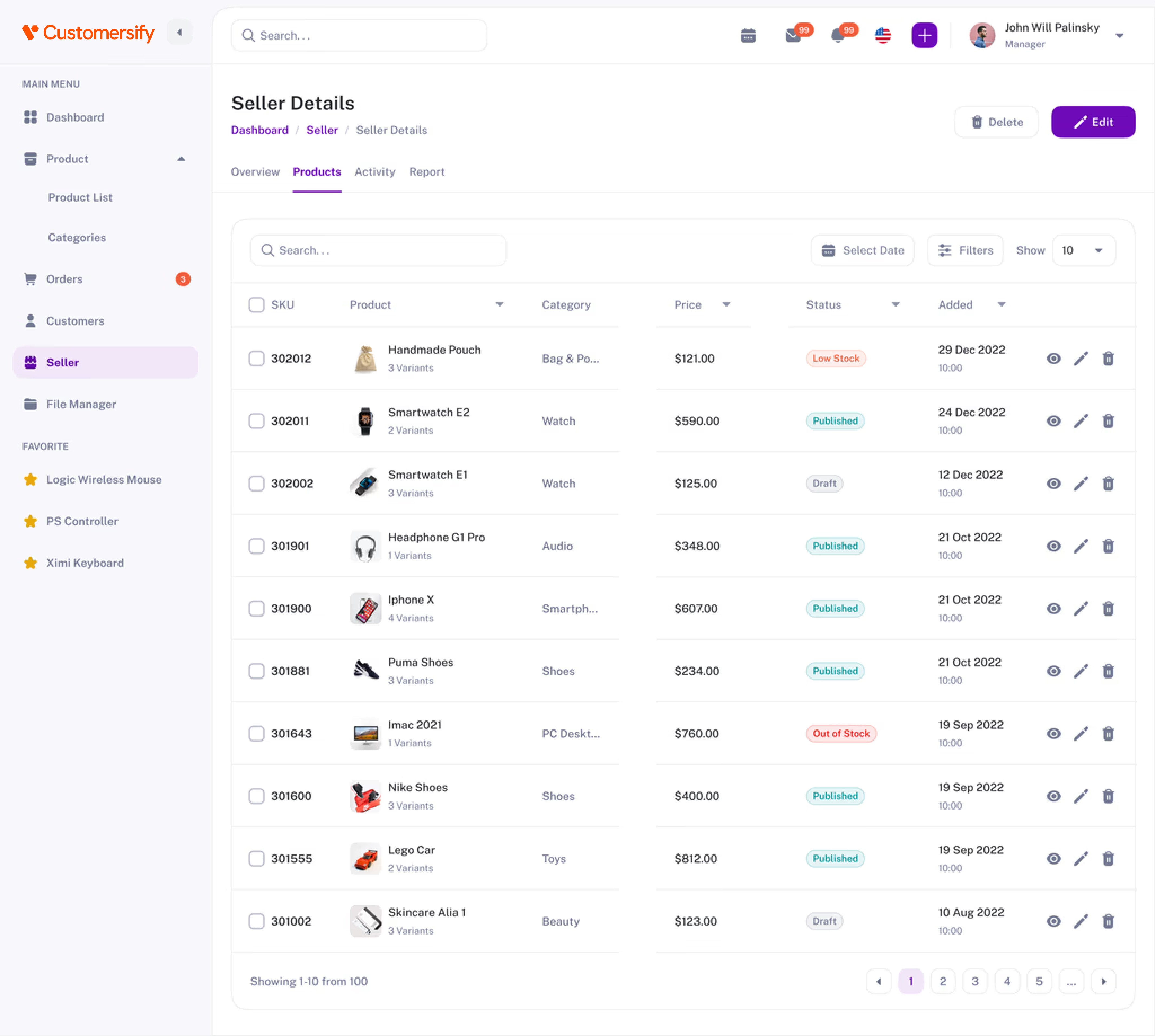The height and width of the screenshot is (1036, 1155).
Task: Open the mail notifications icon
Action: click(793, 36)
